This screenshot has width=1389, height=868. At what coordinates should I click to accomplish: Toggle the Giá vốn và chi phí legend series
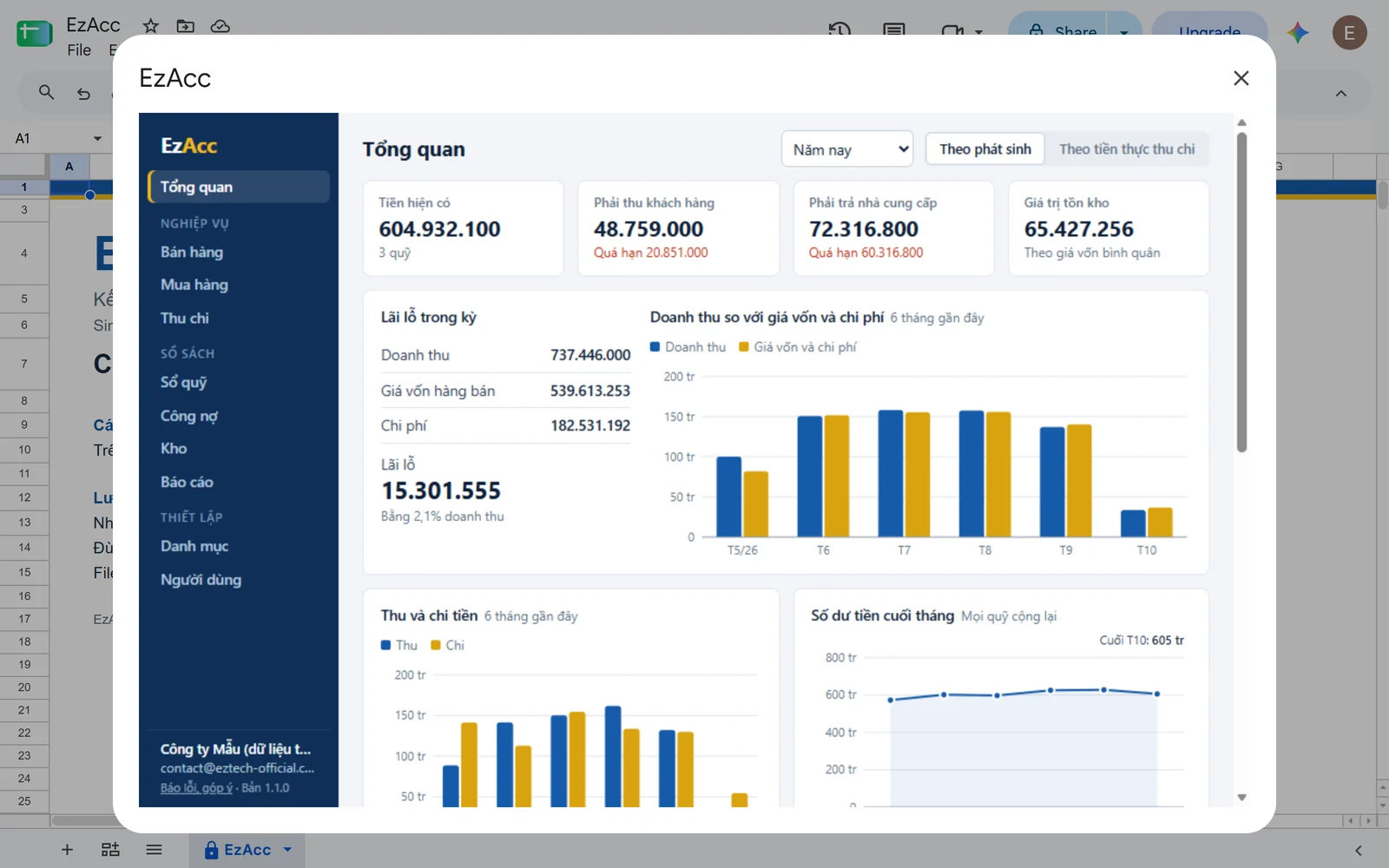[x=797, y=347]
